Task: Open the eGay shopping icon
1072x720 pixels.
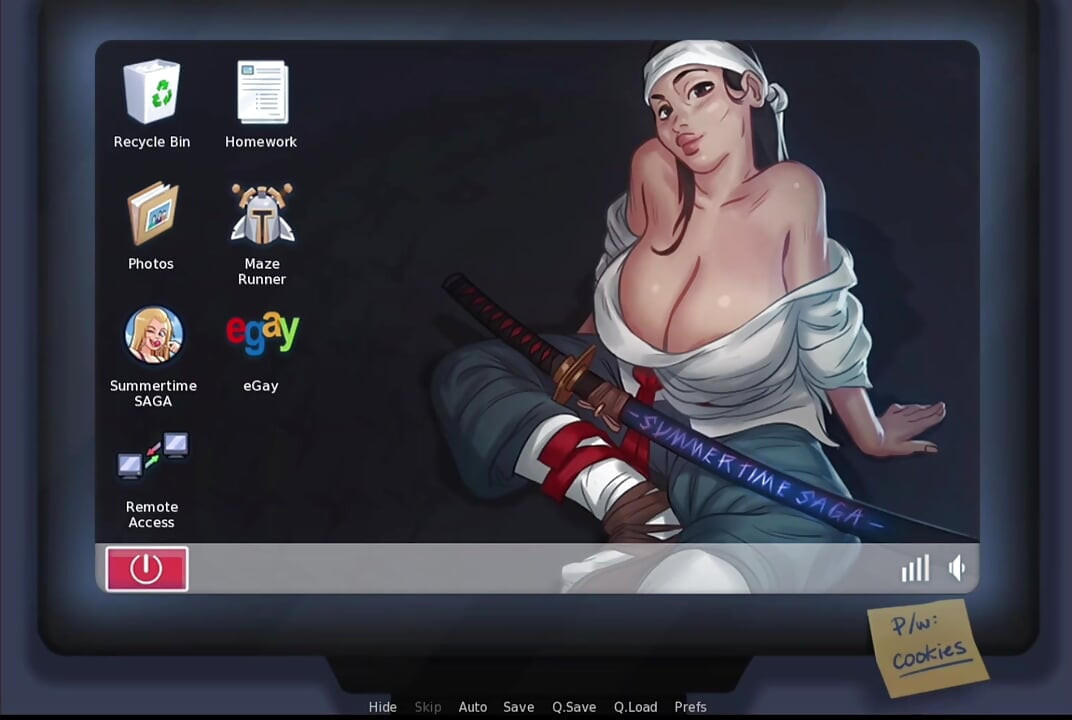Action: click(263, 333)
